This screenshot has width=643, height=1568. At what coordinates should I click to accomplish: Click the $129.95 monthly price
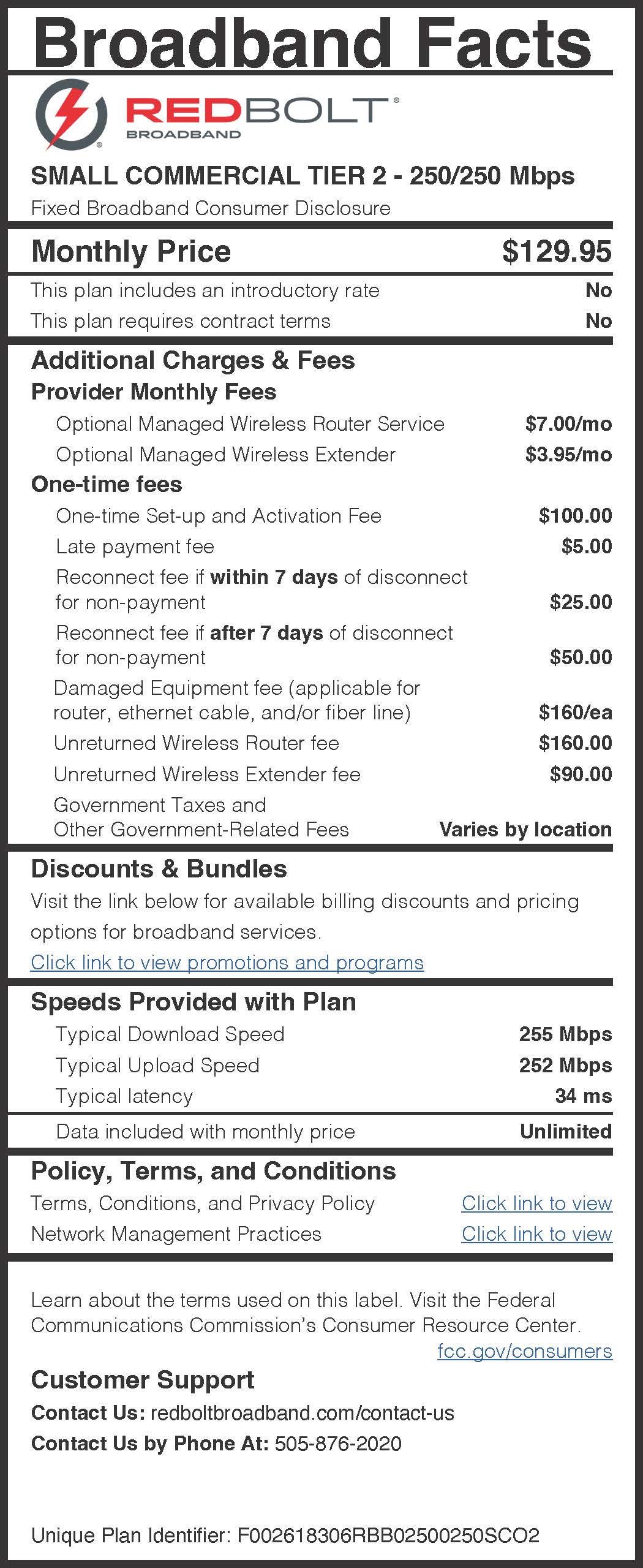coord(557,251)
